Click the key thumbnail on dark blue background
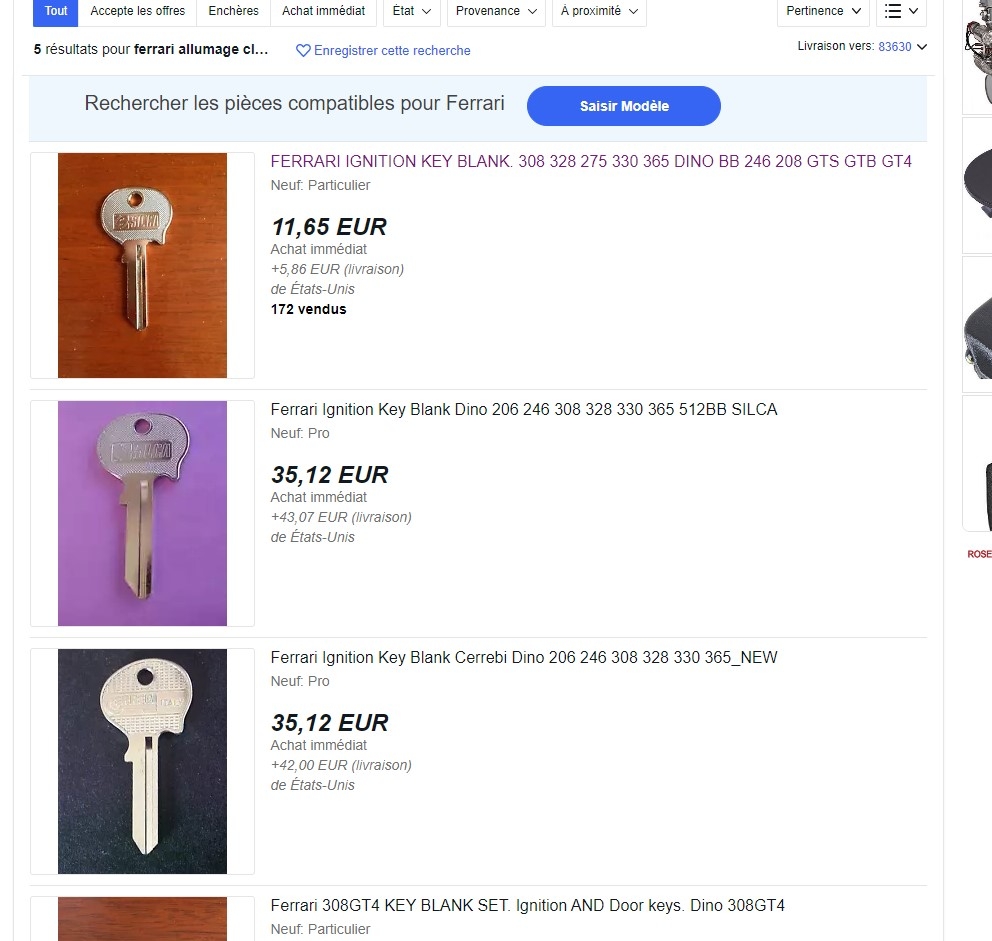 click(x=142, y=762)
